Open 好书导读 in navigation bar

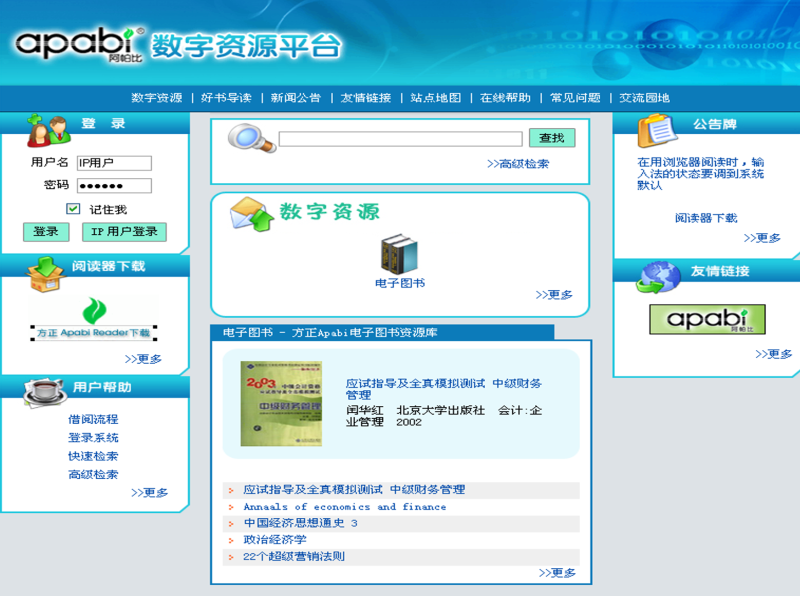tap(227, 98)
